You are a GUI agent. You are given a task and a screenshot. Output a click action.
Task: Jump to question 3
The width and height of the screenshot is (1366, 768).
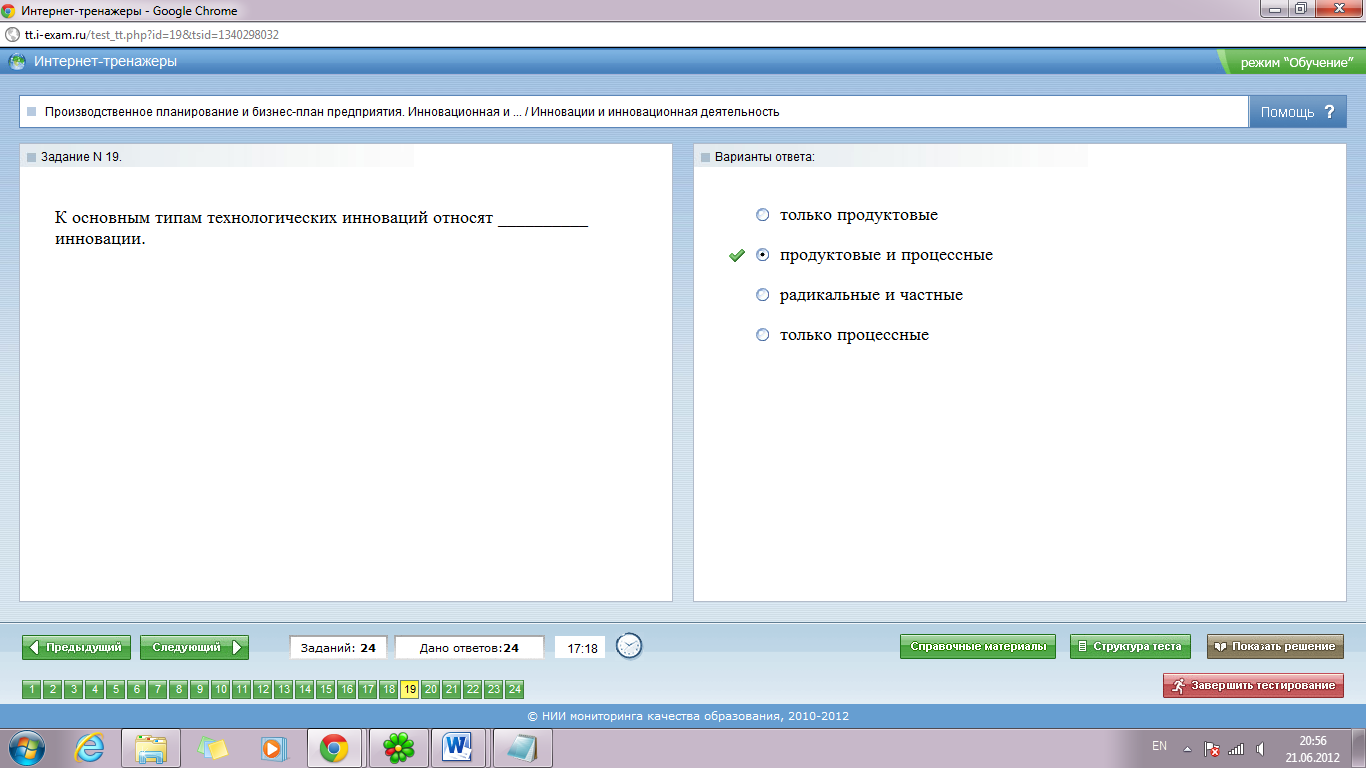point(74,689)
